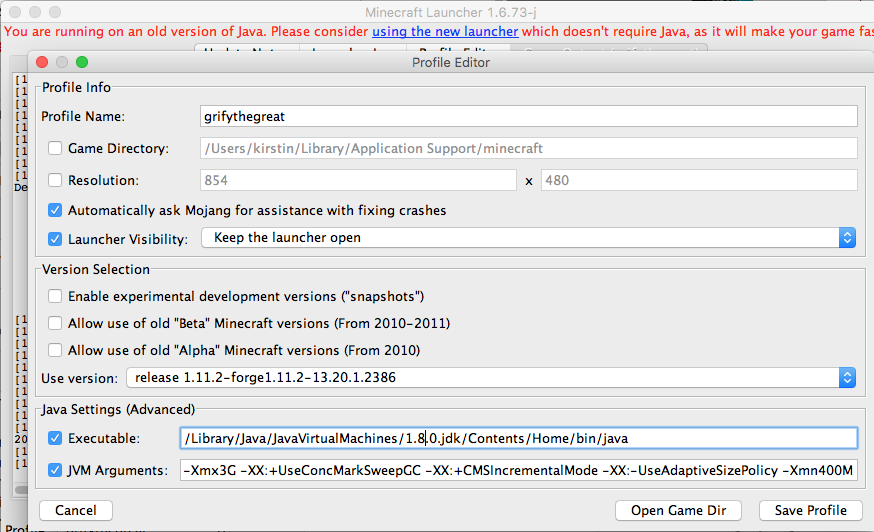Screen dimensions: 874x532
Task: Allow use of old Beta Minecraft versions
Action: (55, 324)
